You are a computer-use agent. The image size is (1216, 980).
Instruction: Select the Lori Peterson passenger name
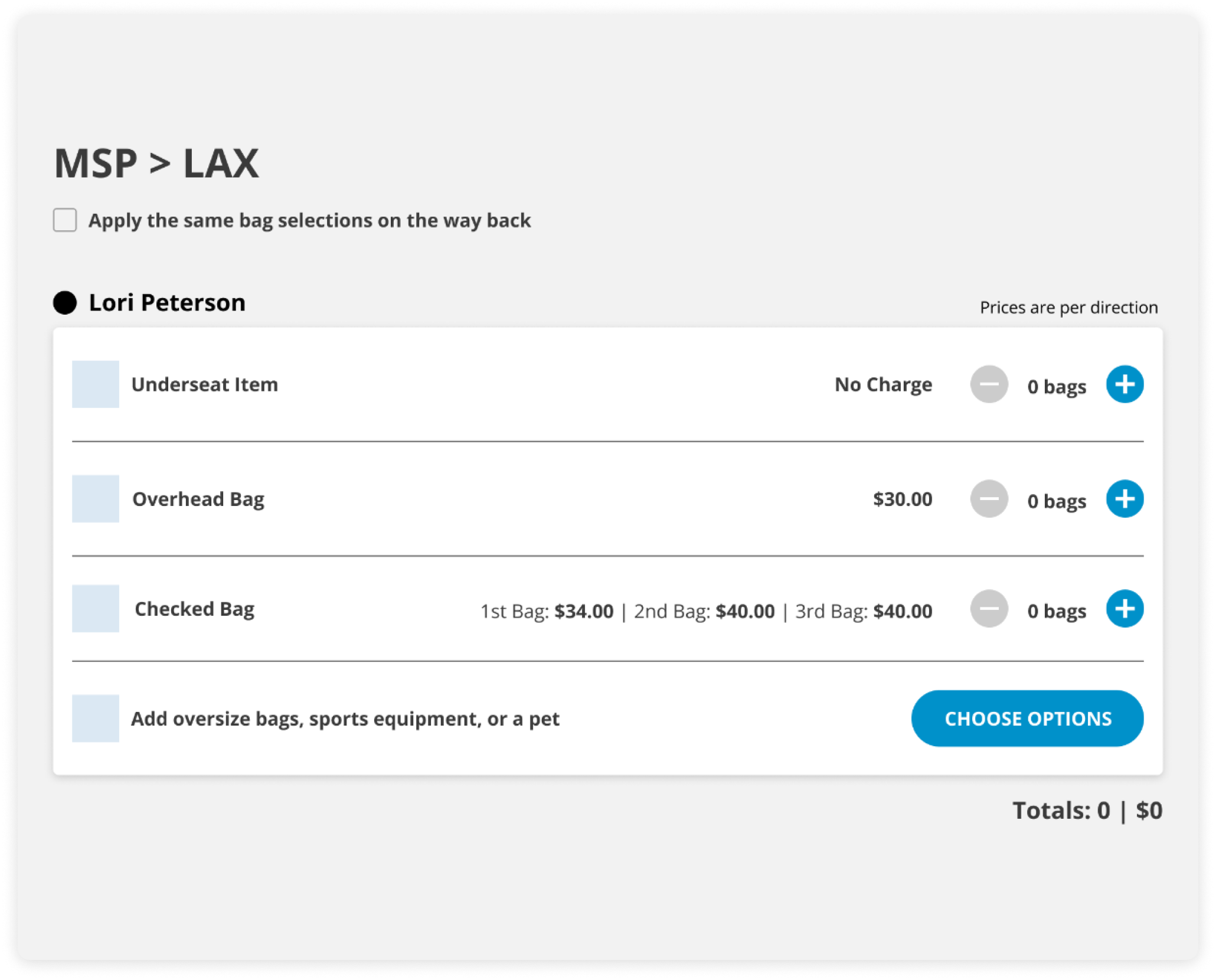point(167,302)
